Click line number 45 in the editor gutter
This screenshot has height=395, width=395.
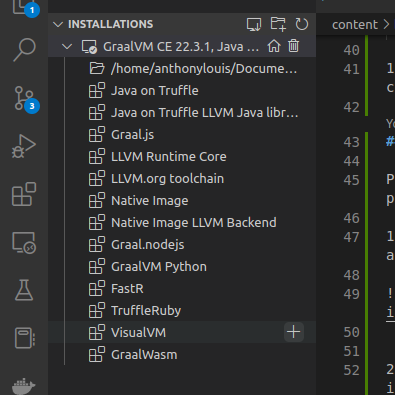pyautogui.click(x=351, y=180)
